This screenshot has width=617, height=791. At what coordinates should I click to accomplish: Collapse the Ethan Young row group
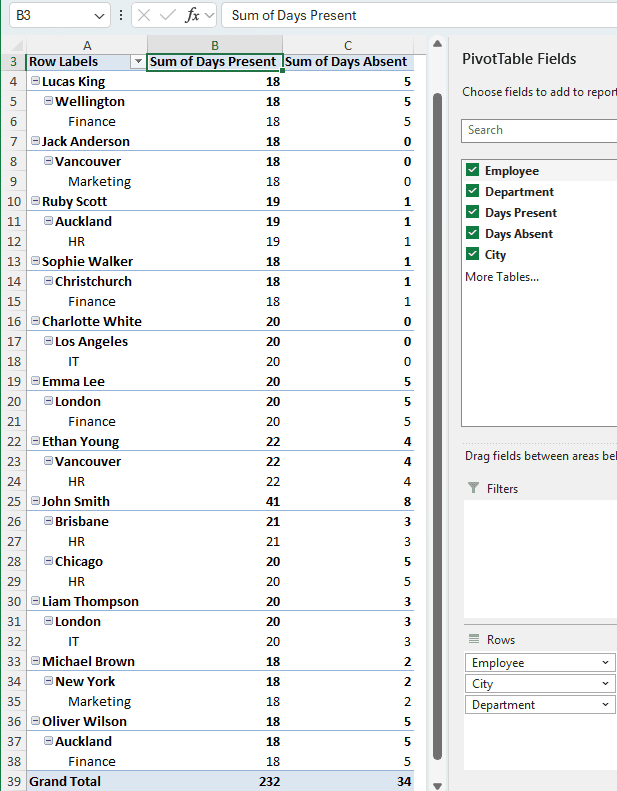click(36, 442)
